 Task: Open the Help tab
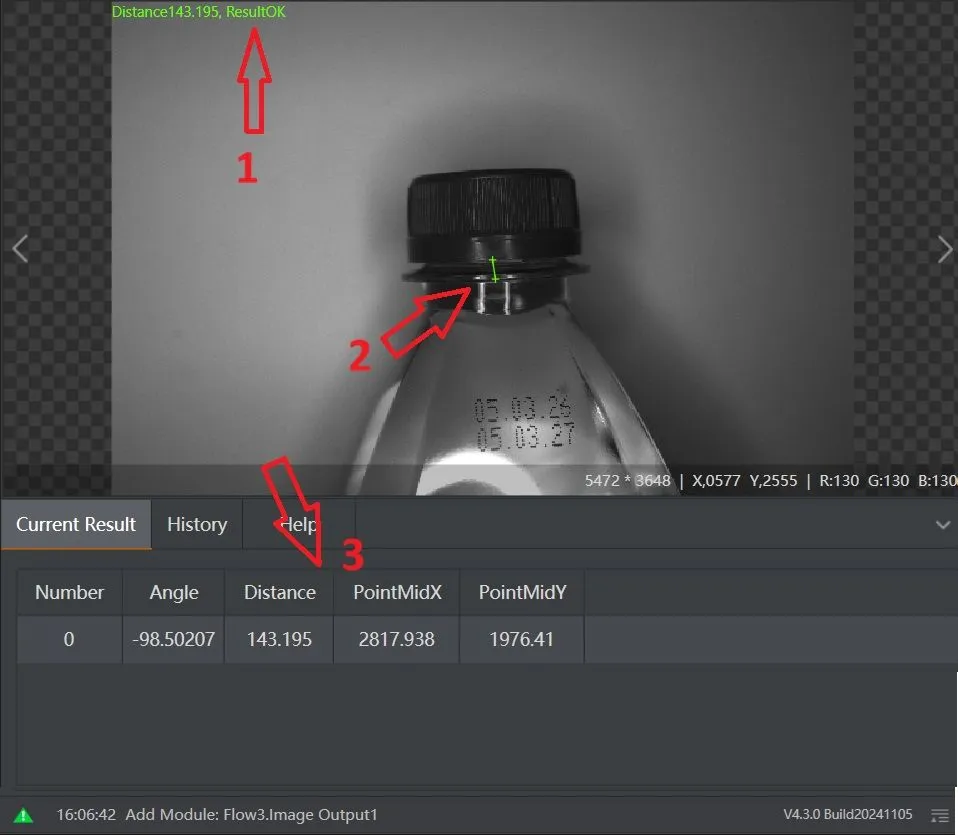(x=299, y=525)
